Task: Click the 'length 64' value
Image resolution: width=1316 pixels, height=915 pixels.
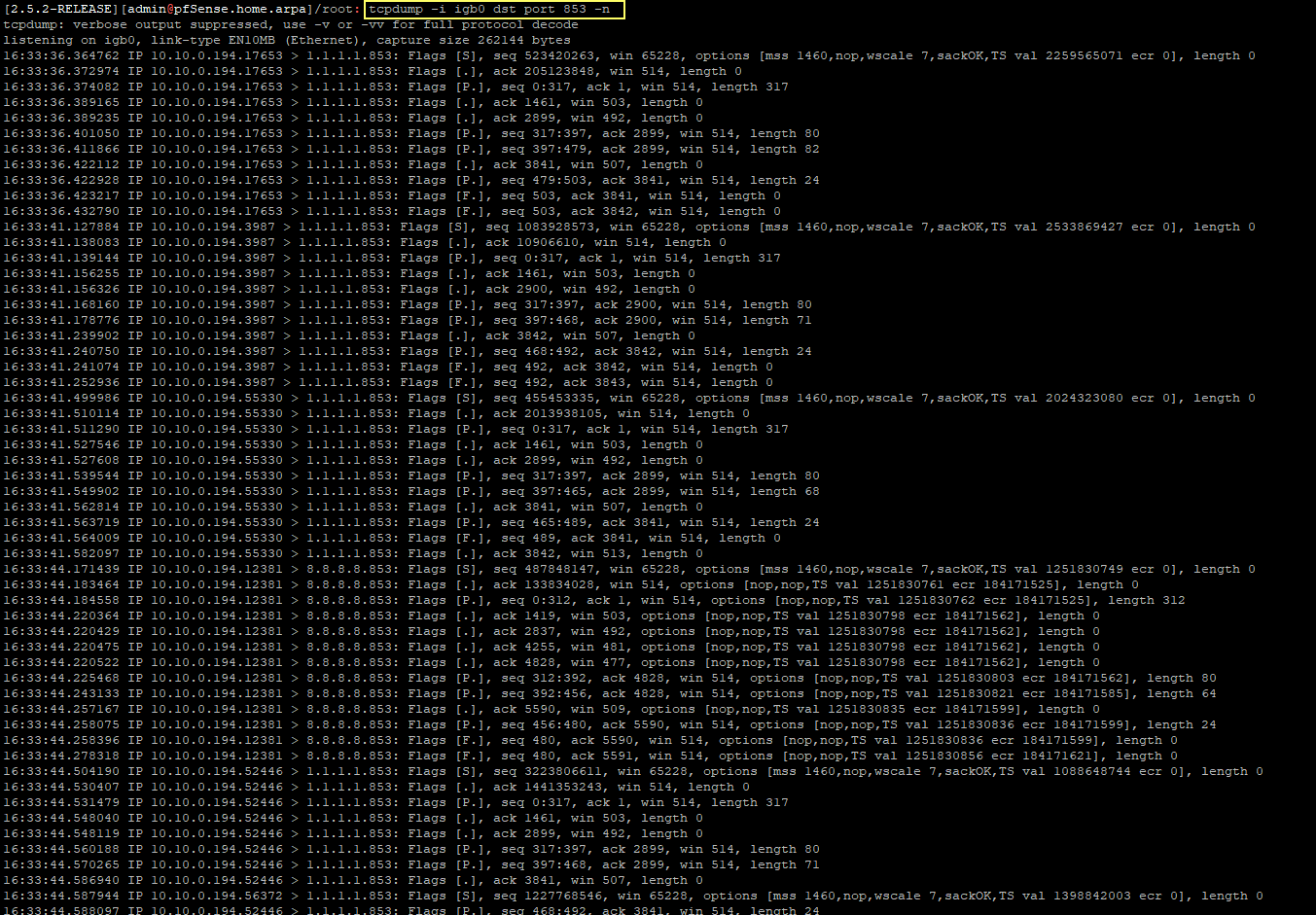Action: [x=1182, y=693]
